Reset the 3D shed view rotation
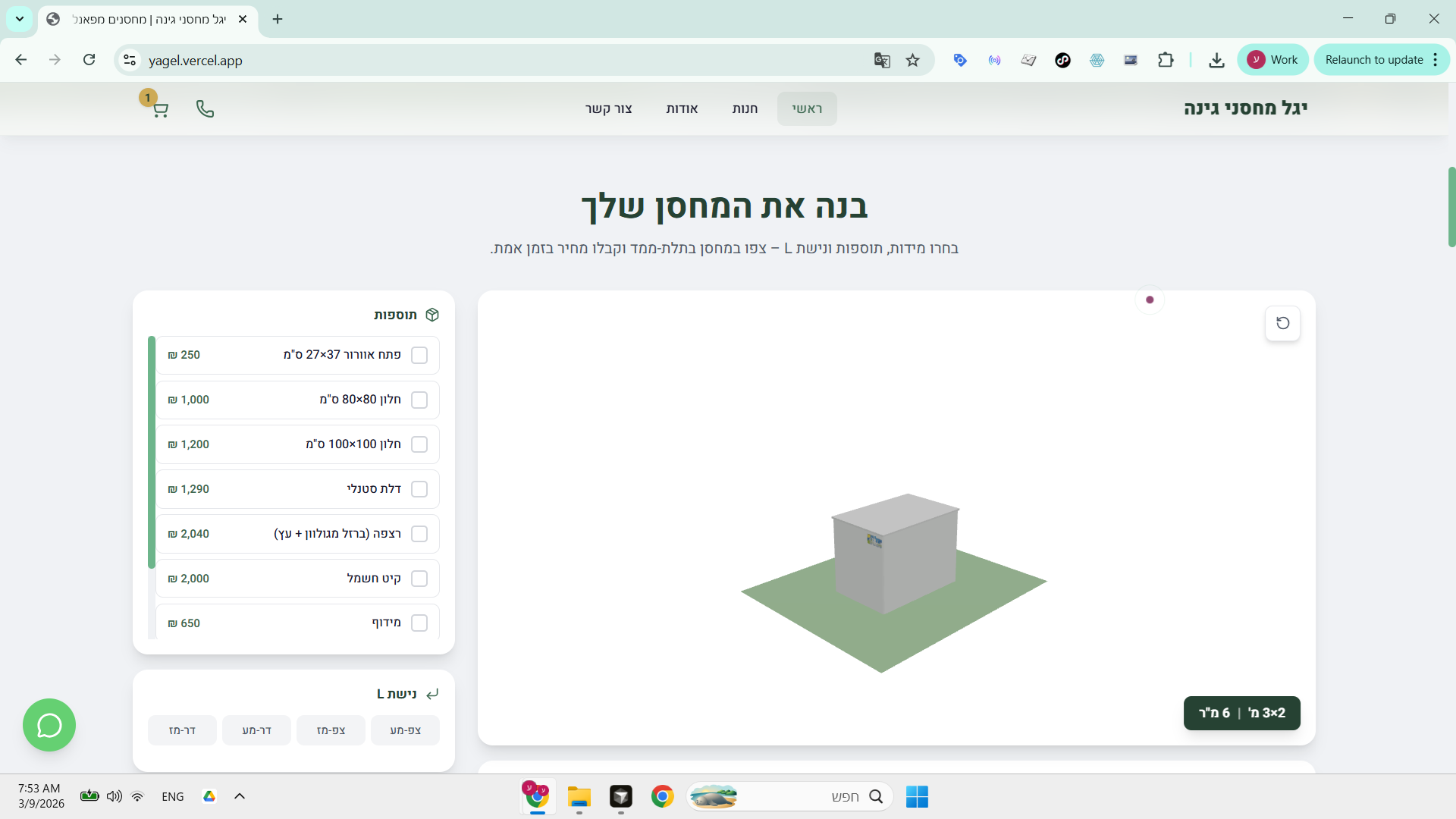 1282,323
